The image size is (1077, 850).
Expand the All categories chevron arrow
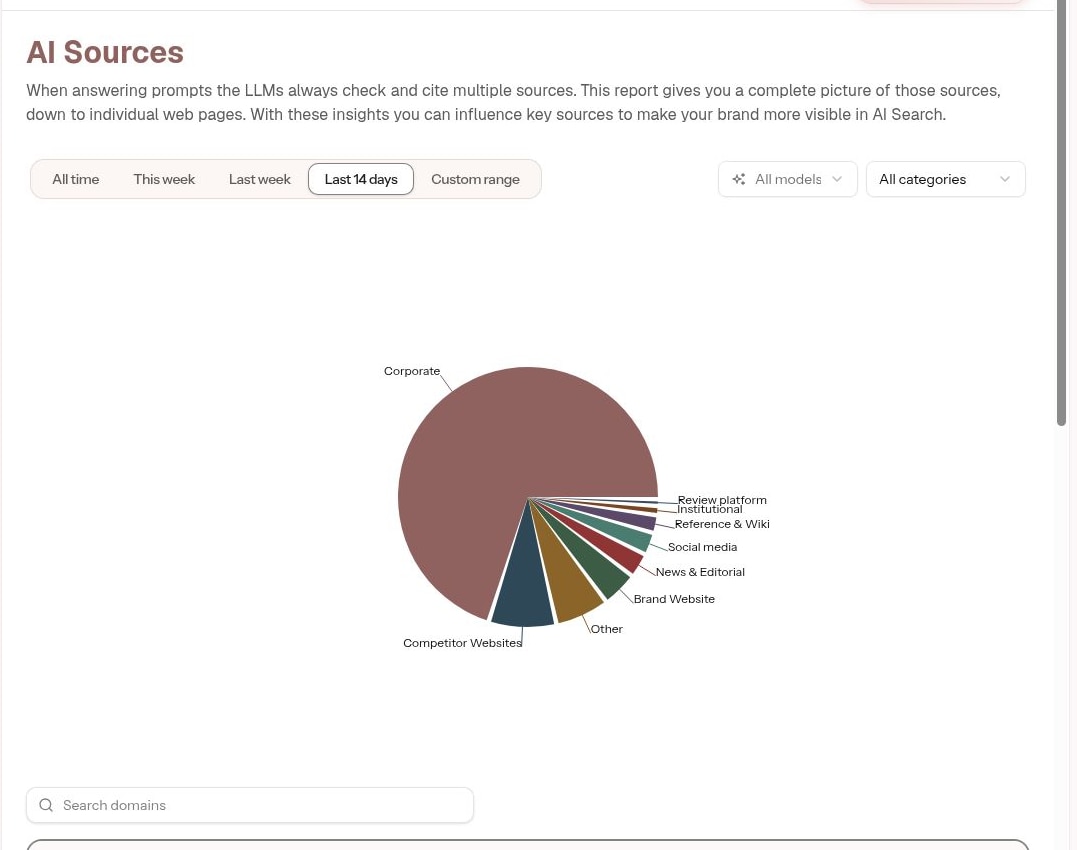[x=1005, y=179]
